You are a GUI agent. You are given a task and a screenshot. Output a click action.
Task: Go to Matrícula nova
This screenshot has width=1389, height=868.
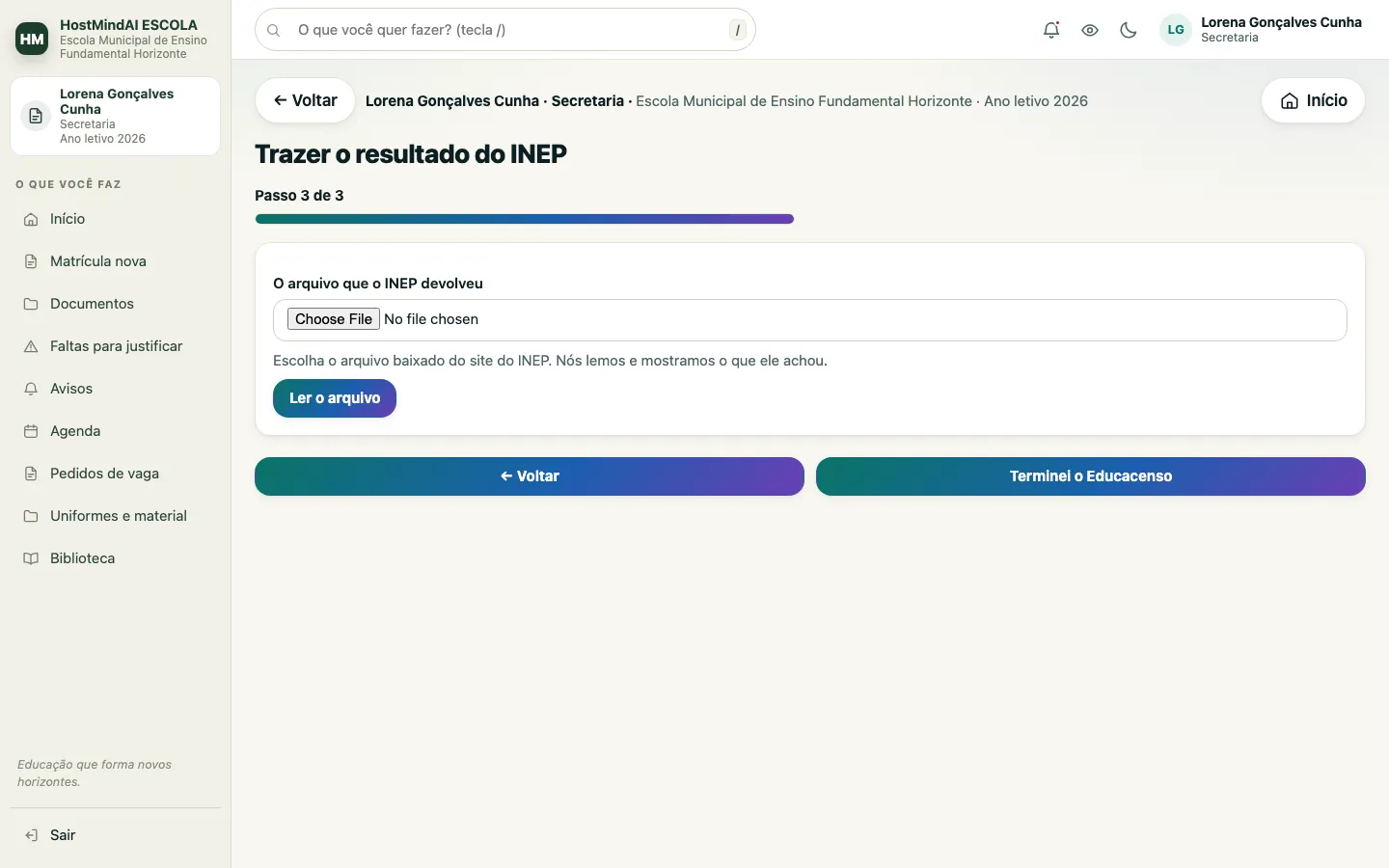(x=116, y=261)
